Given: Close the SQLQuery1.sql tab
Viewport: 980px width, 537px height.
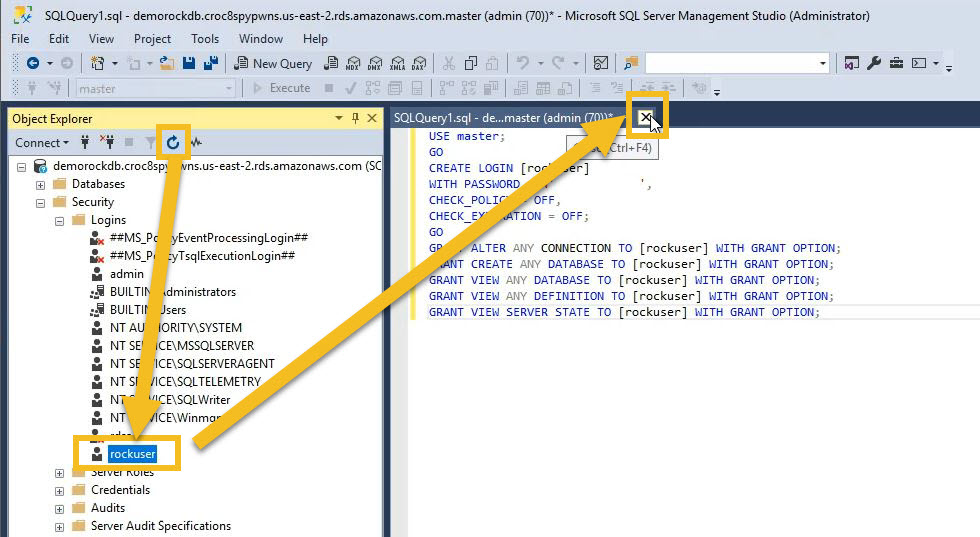Looking at the screenshot, I should point(646,117).
